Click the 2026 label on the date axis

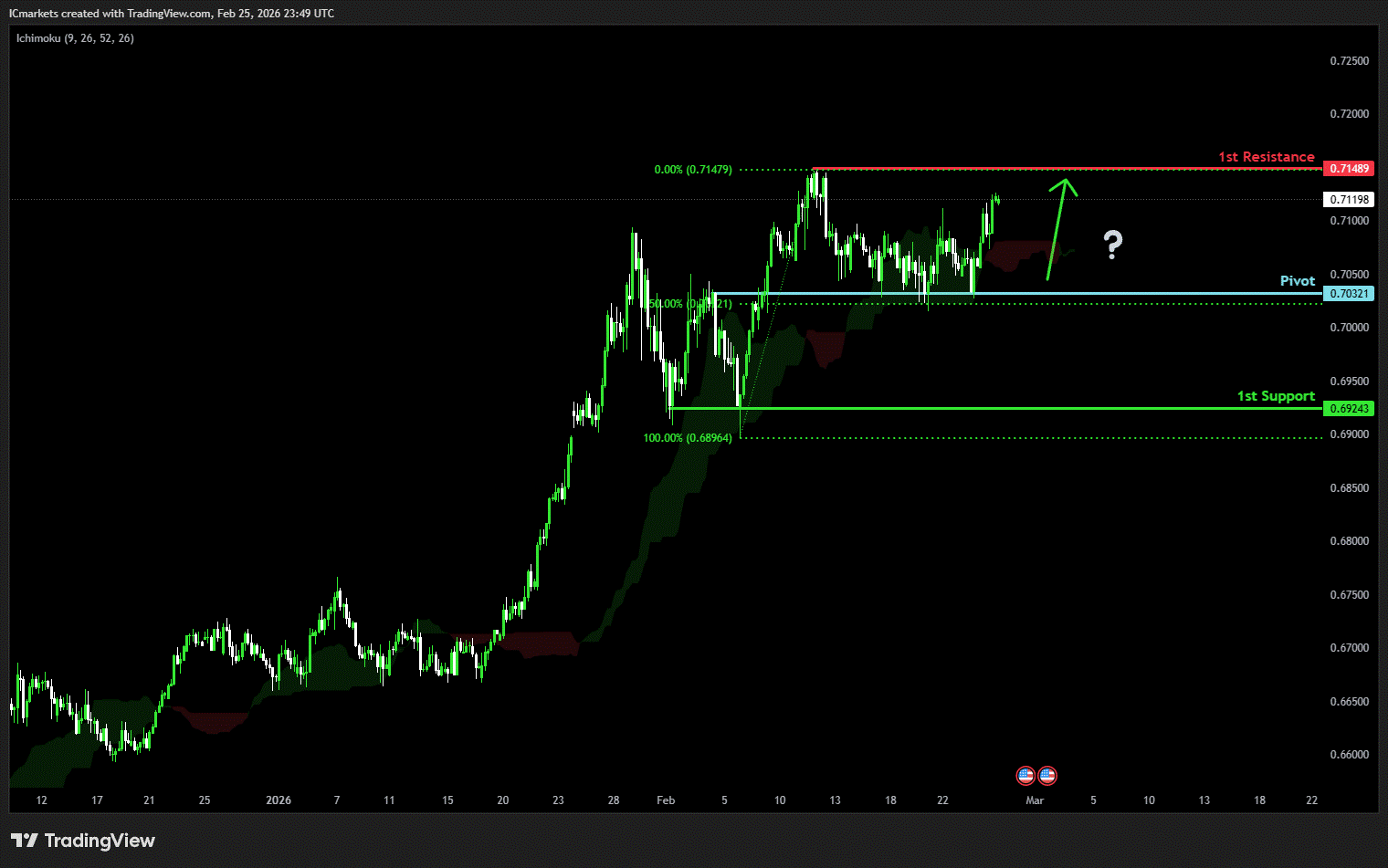click(279, 800)
